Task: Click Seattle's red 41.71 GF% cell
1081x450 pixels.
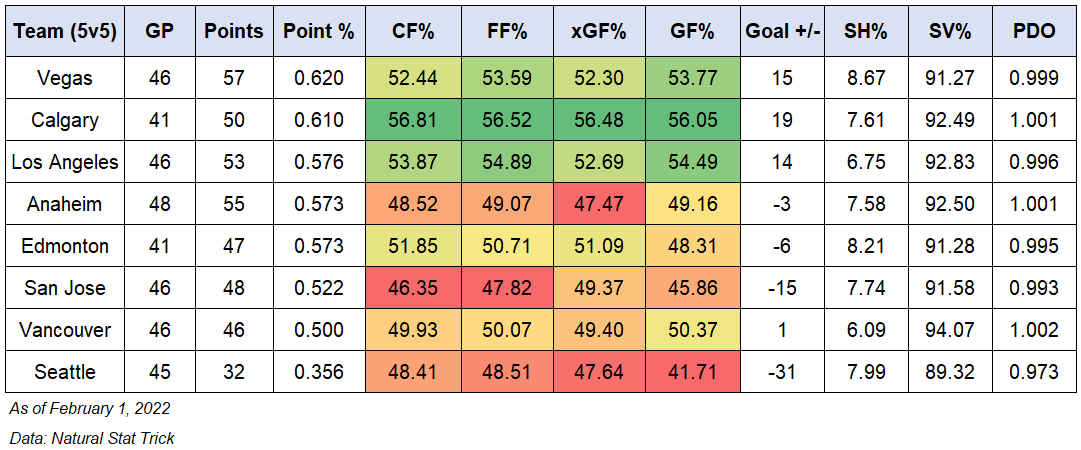Action: tap(693, 372)
